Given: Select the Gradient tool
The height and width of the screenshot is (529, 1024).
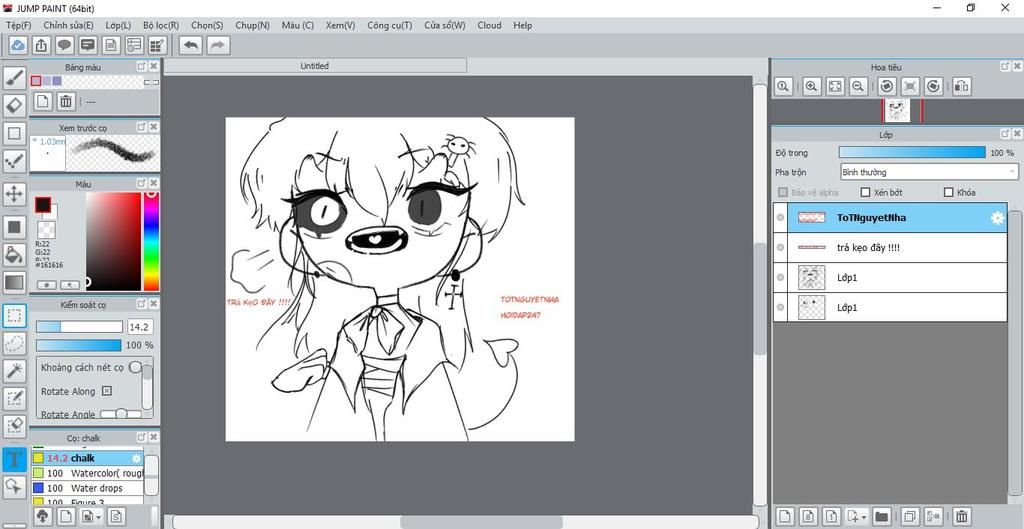Looking at the screenshot, I should pyautogui.click(x=14, y=283).
